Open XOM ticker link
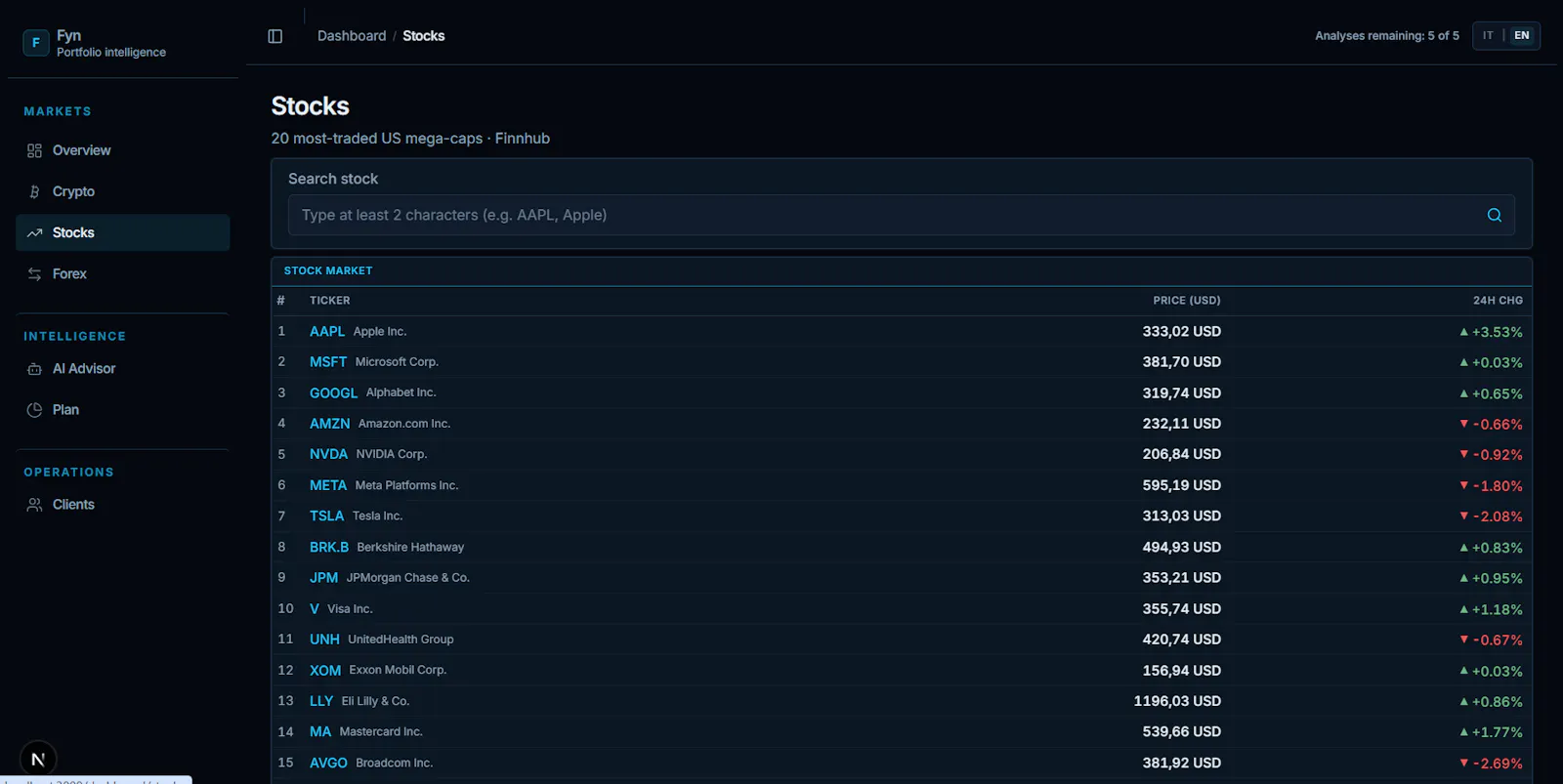Image resolution: width=1563 pixels, height=784 pixels. (325, 671)
